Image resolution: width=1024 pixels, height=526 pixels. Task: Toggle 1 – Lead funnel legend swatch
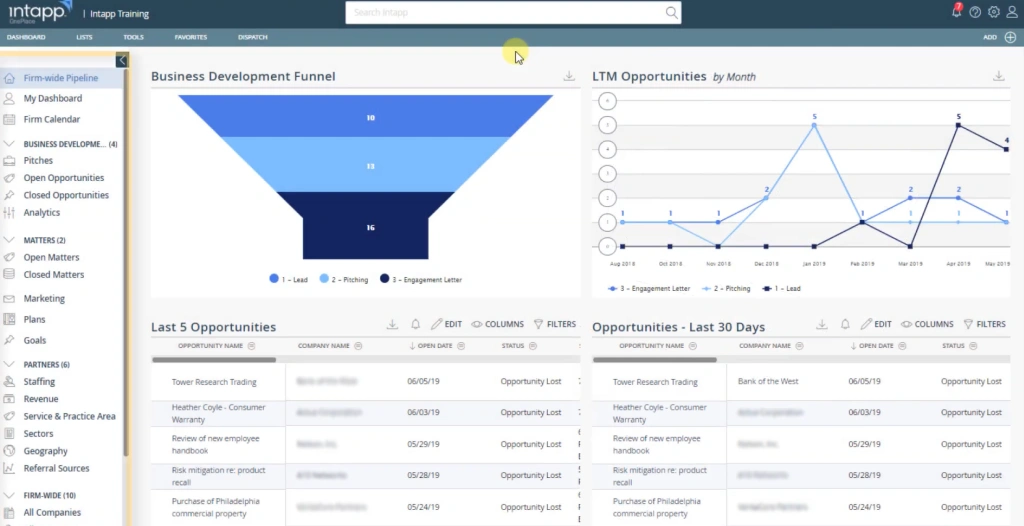coord(274,278)
